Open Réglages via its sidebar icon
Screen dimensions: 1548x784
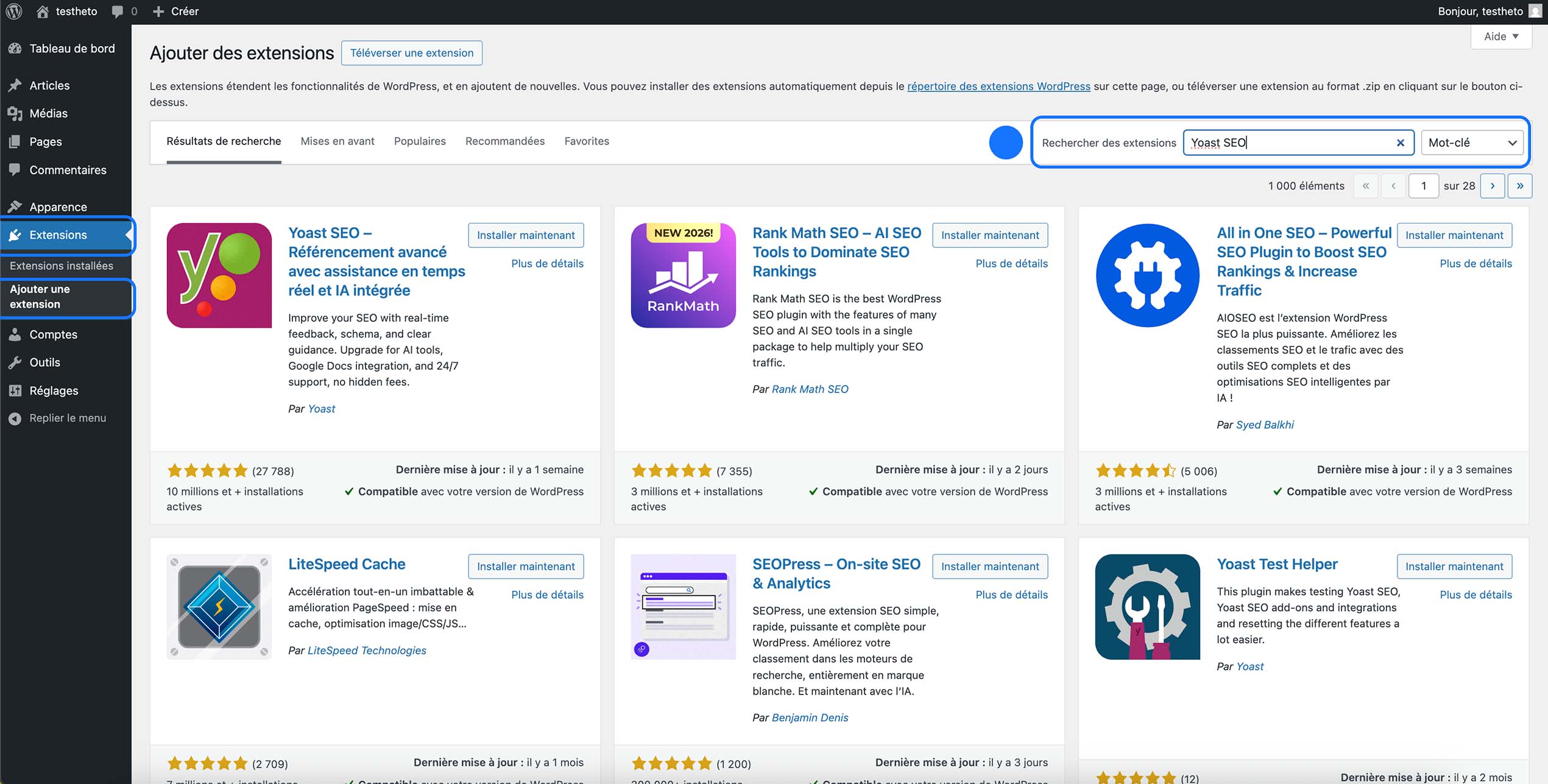(x=15, y=390)
